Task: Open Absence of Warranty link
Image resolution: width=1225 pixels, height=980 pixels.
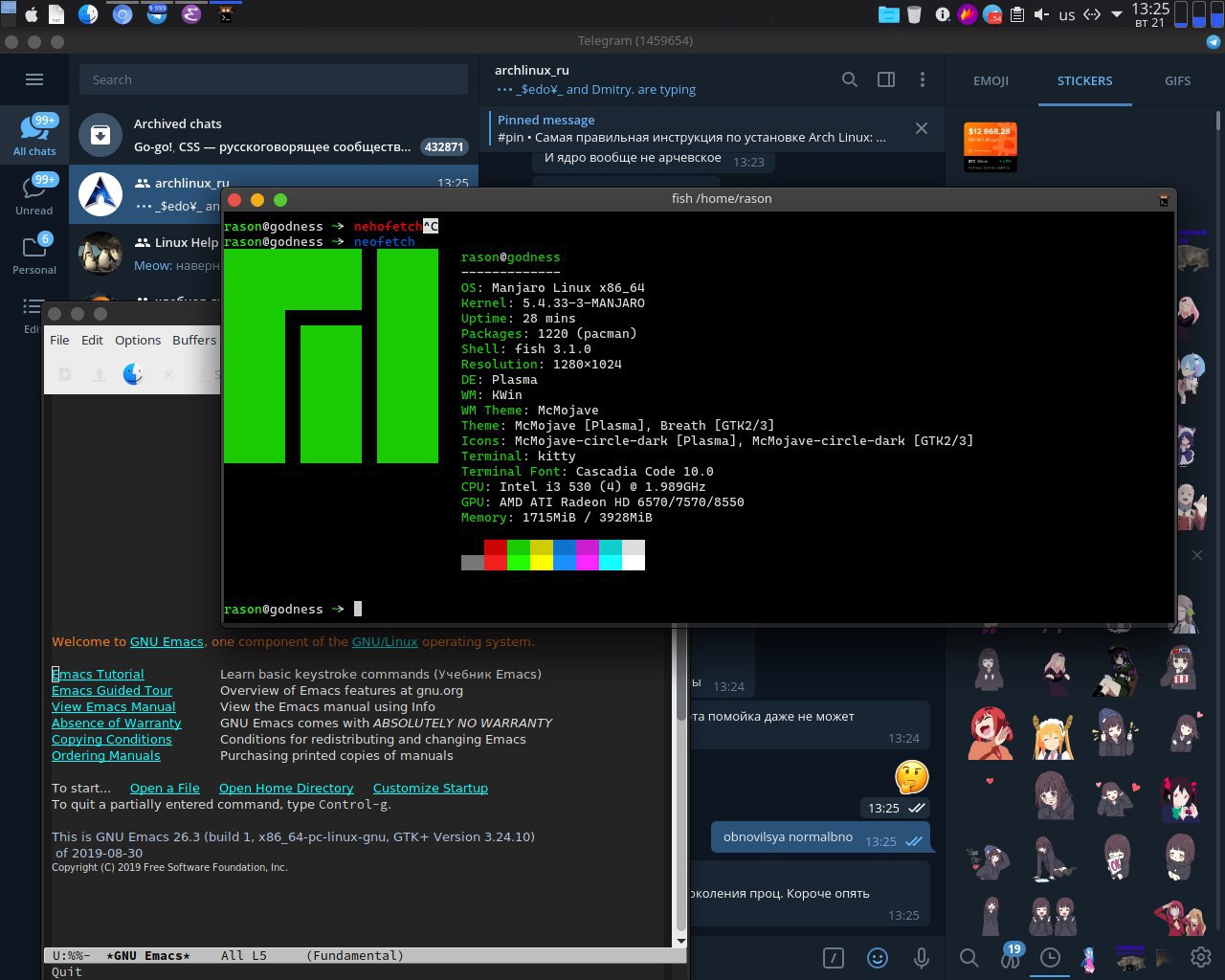Action: click(x=117, y=724)
